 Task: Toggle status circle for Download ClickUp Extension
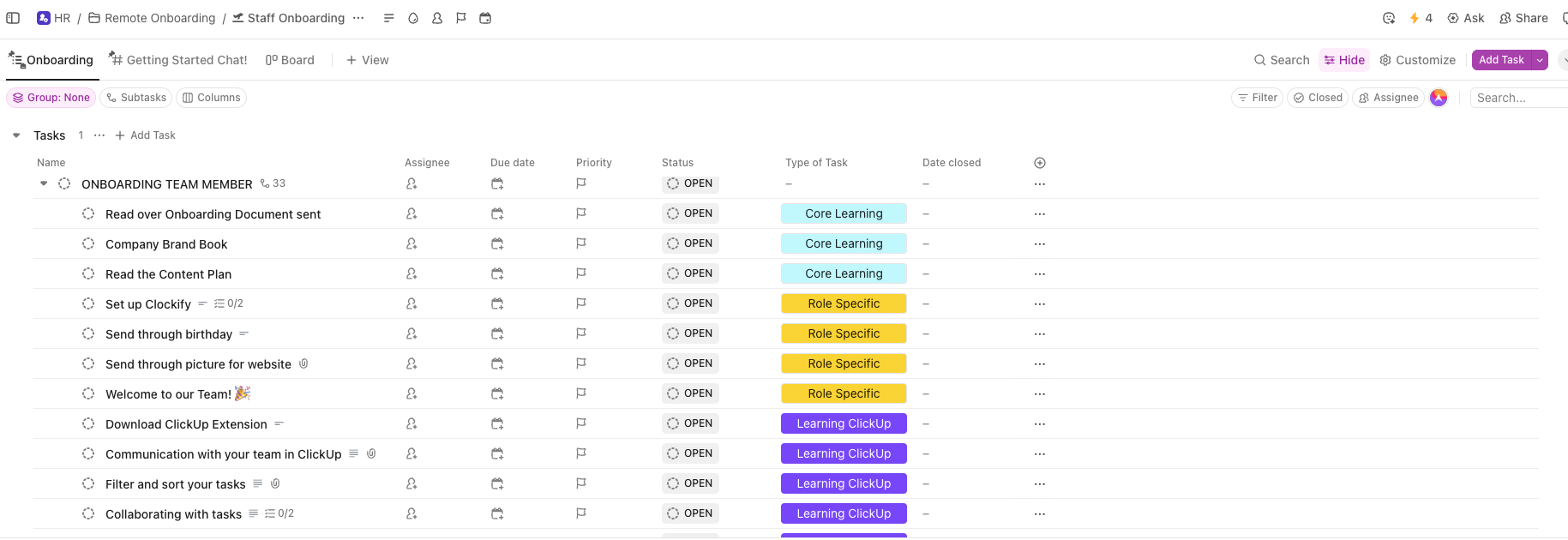pyautogui.click(x=88, y=424)
